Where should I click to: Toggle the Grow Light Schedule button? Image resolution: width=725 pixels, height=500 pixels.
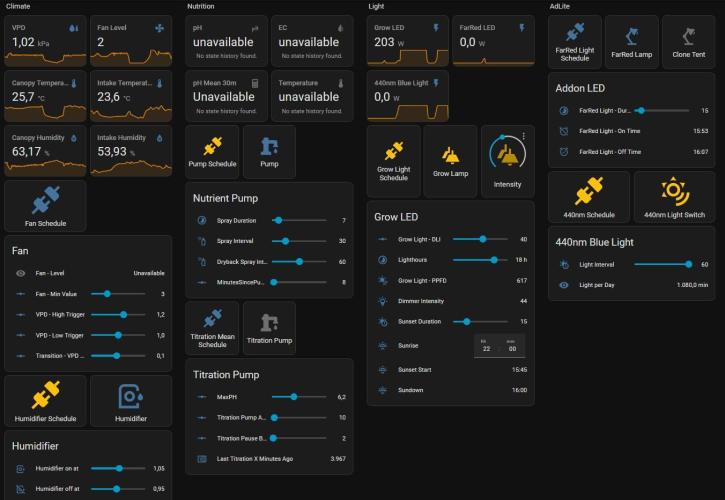(393, 161)
